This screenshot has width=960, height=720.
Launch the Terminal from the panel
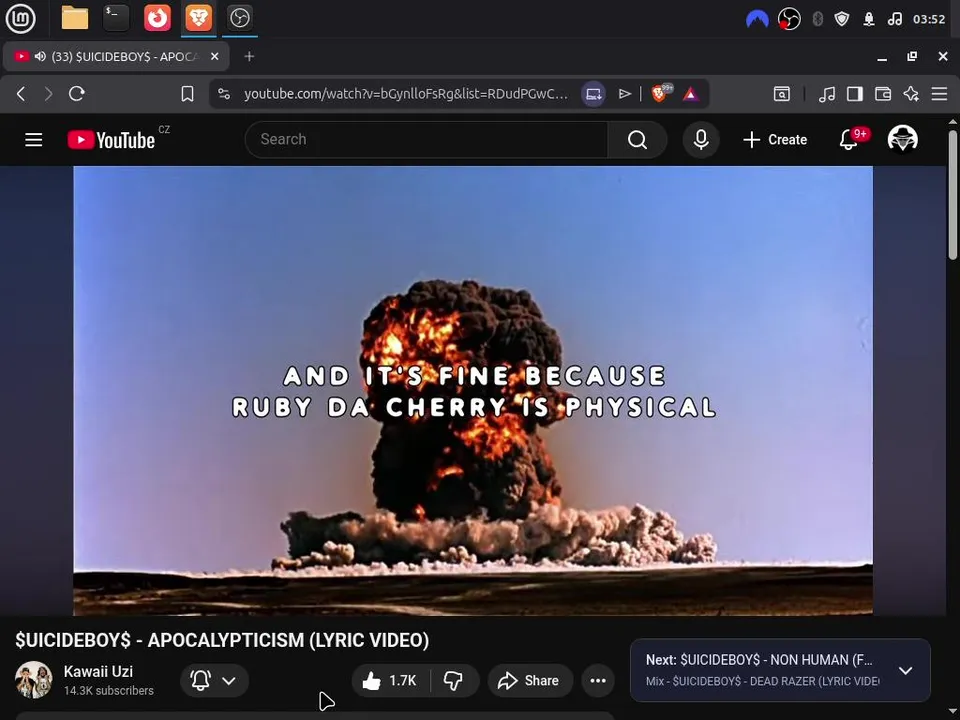pyautogui.click(x=116, y=18)
